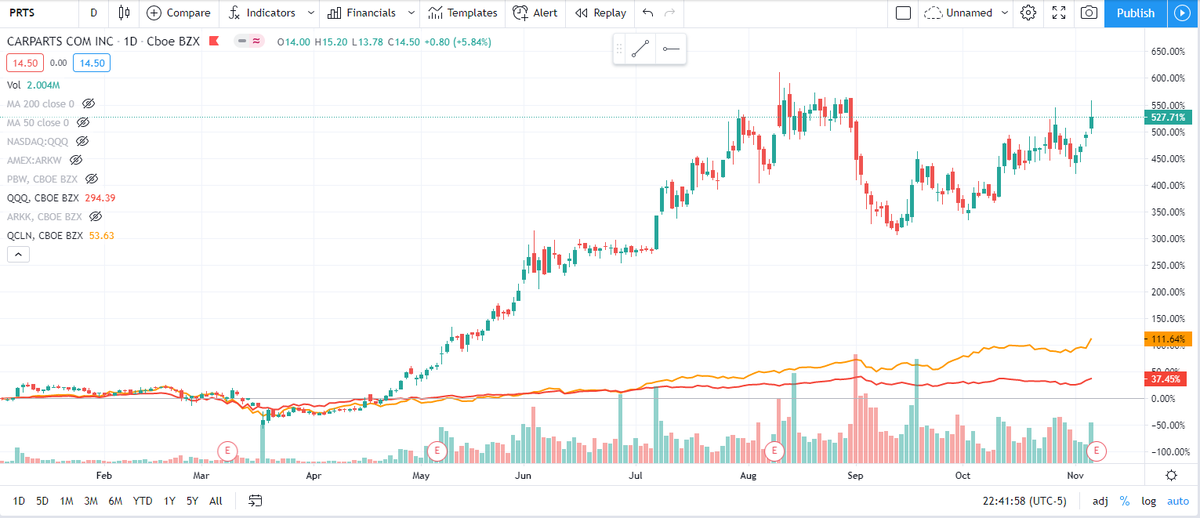The image size is (1200, 518).
Task: Set the time range to 1M
Action: [67, 500]
